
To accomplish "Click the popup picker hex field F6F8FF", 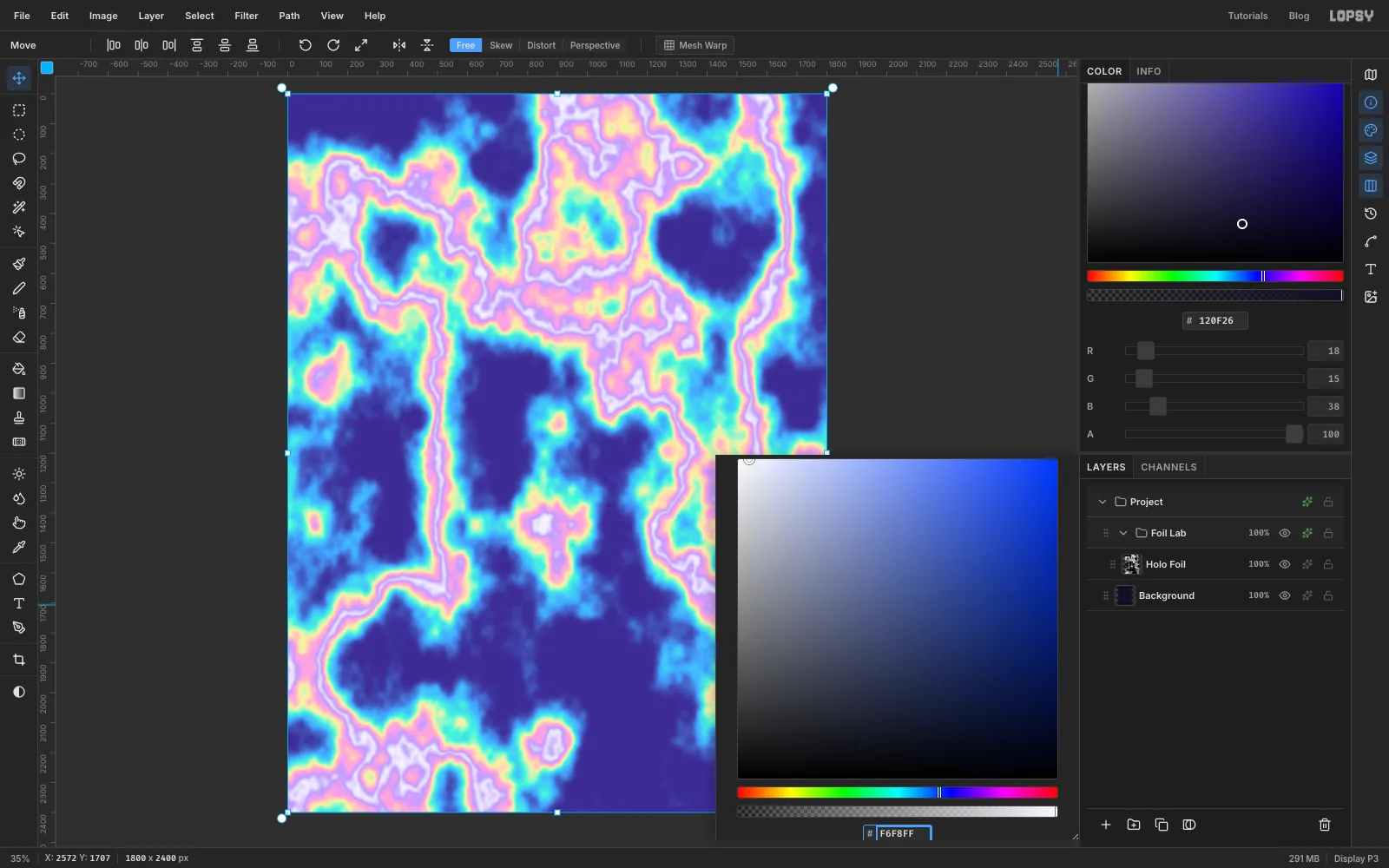I will [897, 833].
